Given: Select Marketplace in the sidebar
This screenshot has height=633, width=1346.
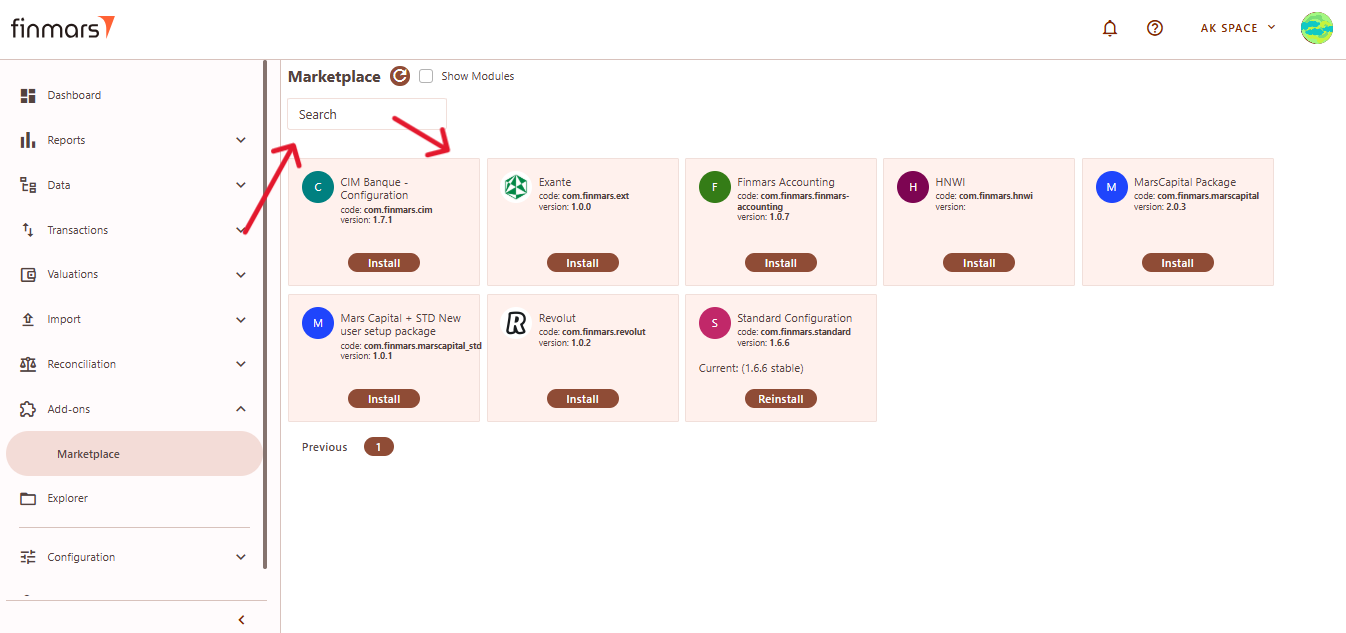Looking at the screenshot, I should point(88,454).
